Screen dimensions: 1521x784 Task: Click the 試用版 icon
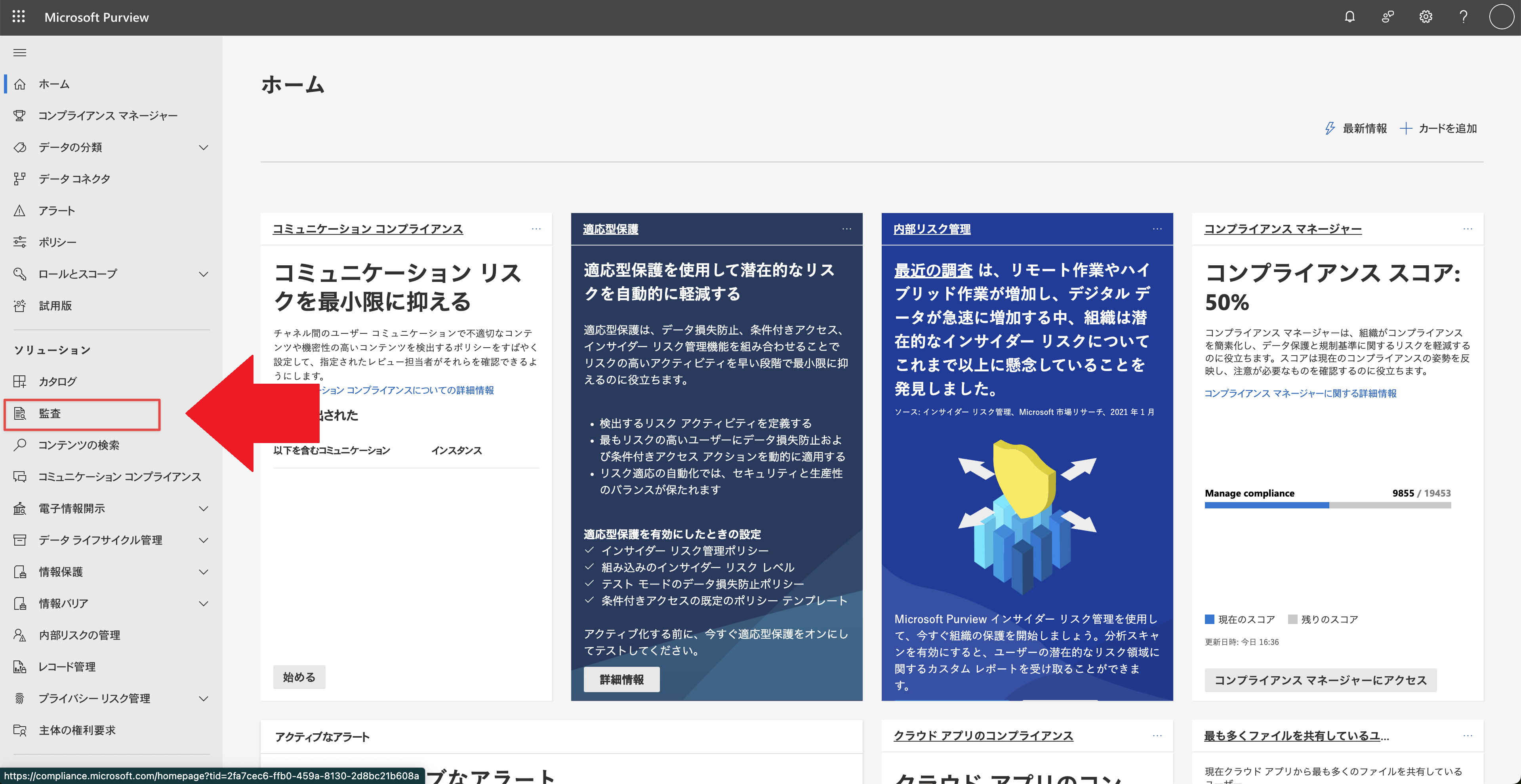coord(20,306)
